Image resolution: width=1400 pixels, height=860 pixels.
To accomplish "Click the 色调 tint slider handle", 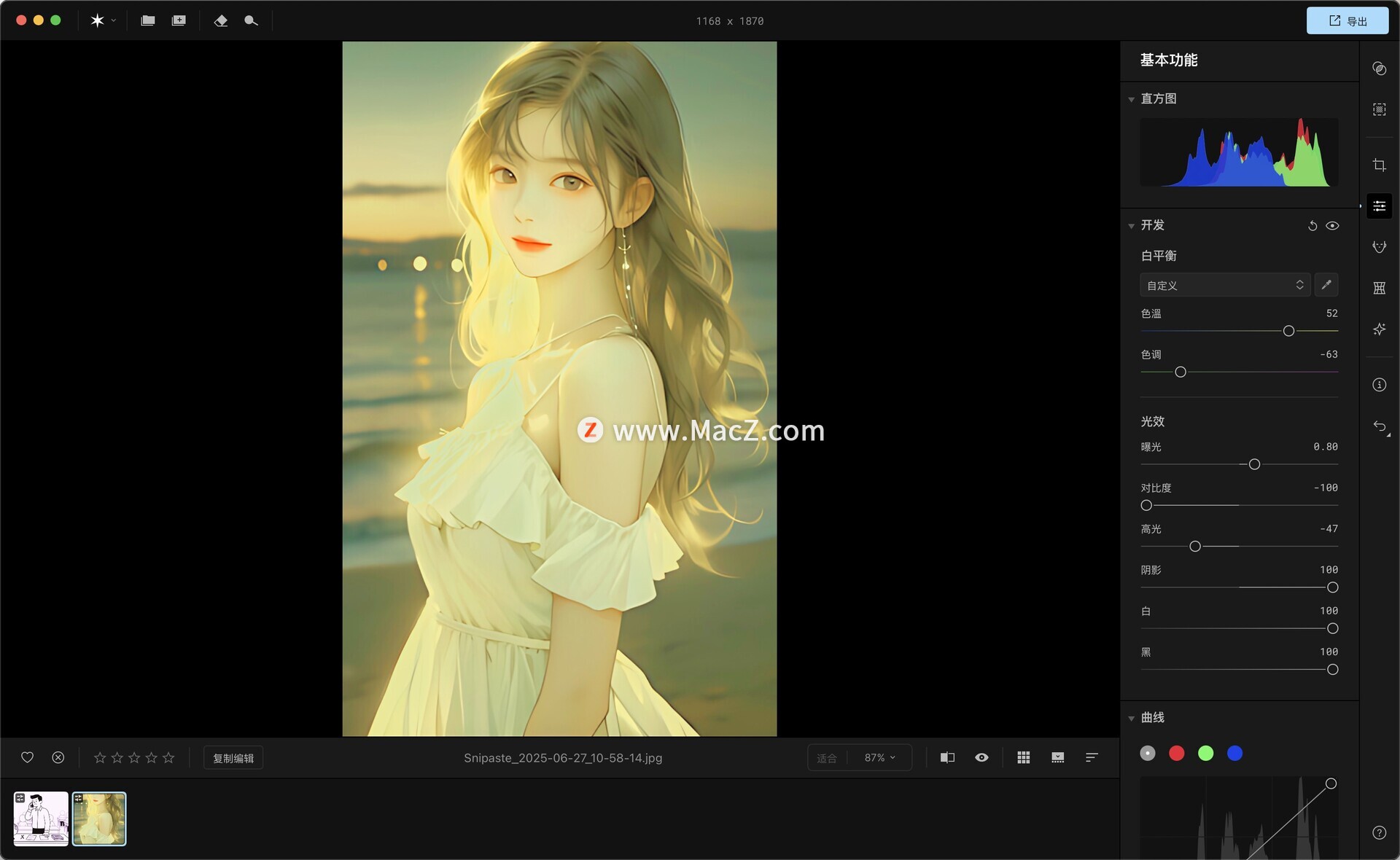I will (x=1181, y=372).
